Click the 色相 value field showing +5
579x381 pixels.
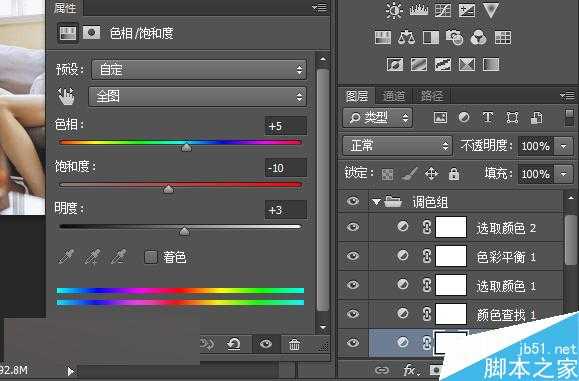pyautogui.click(x=285, y=126)
